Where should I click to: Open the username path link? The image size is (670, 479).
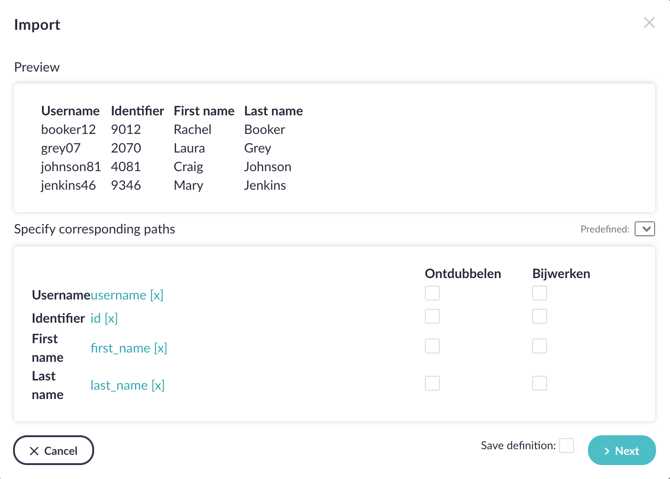click(x=118, y=295)
